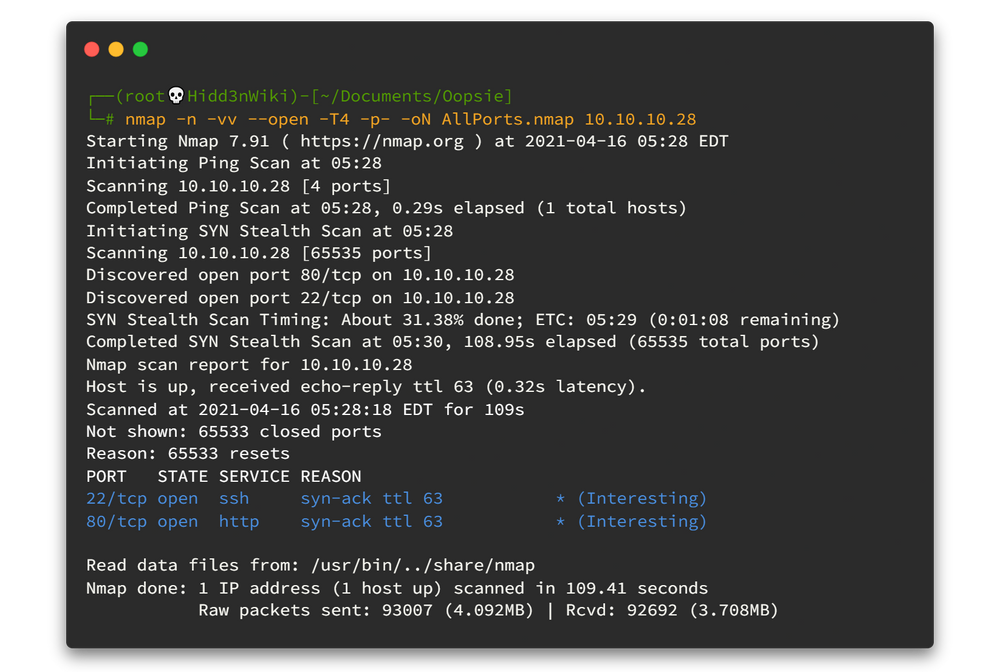
Task: Click the Interesting label on the http row
Action: (641, 521)
